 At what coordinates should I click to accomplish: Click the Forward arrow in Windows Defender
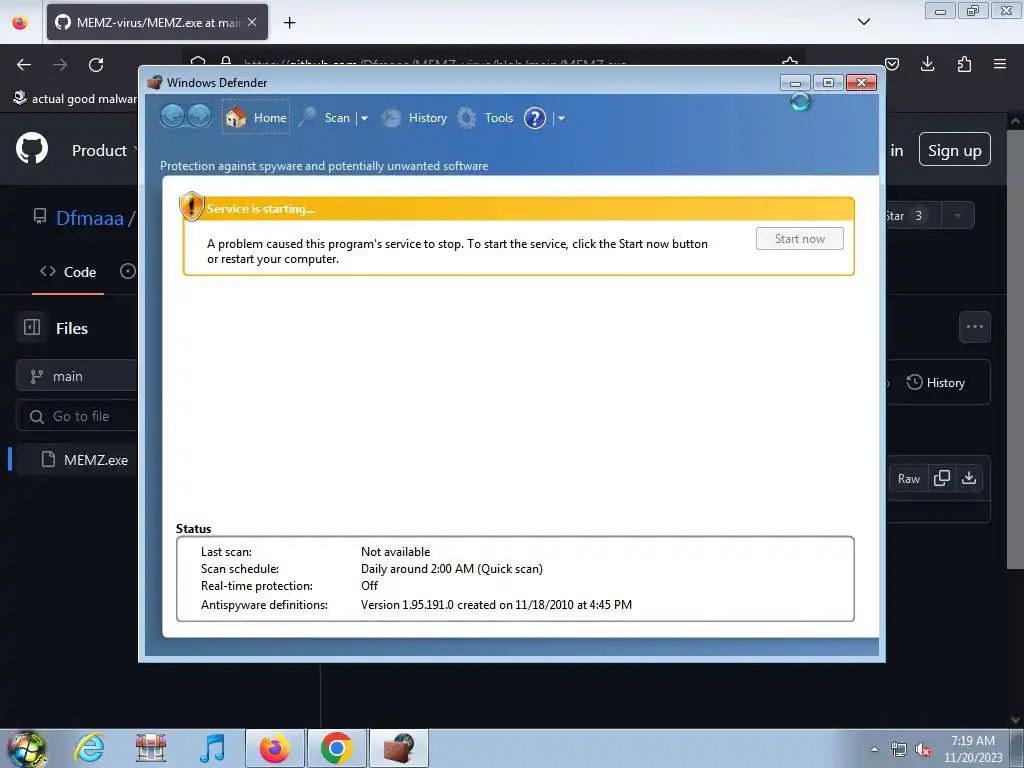pyautogui.click(x=199, y=116)
